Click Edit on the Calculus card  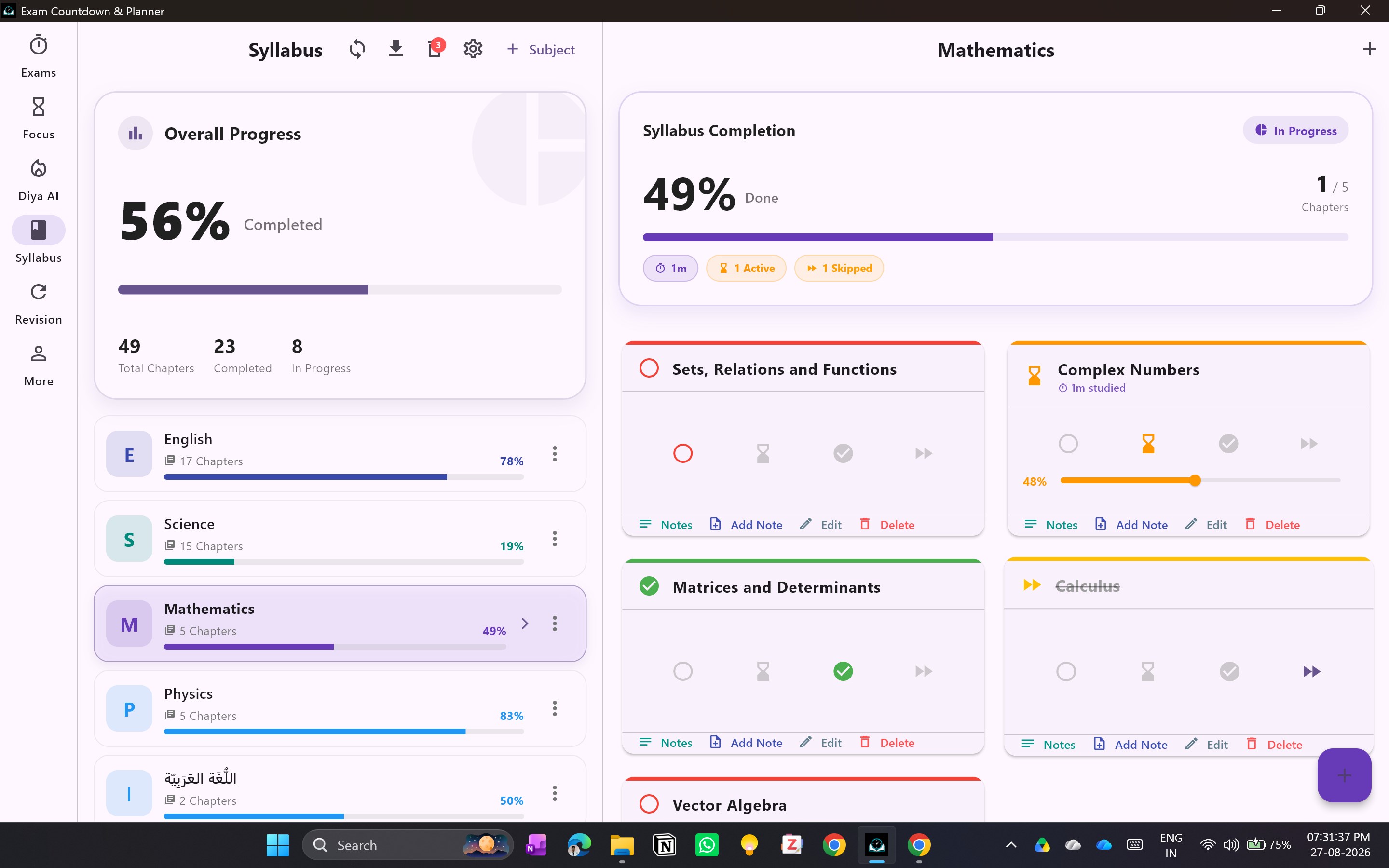pyautogui.click(x=1207, y=744)
